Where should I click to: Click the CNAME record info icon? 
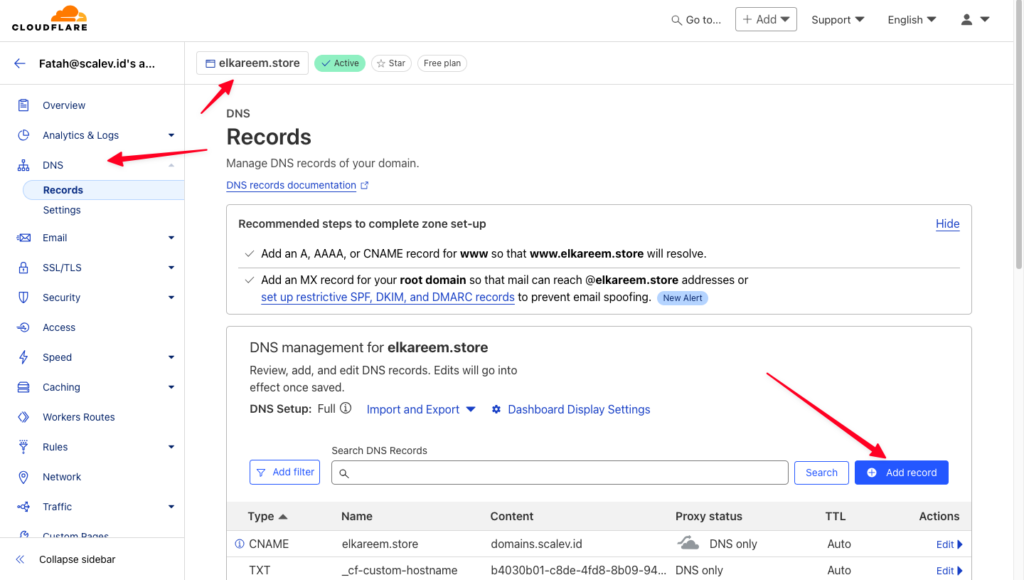[239, 543]
